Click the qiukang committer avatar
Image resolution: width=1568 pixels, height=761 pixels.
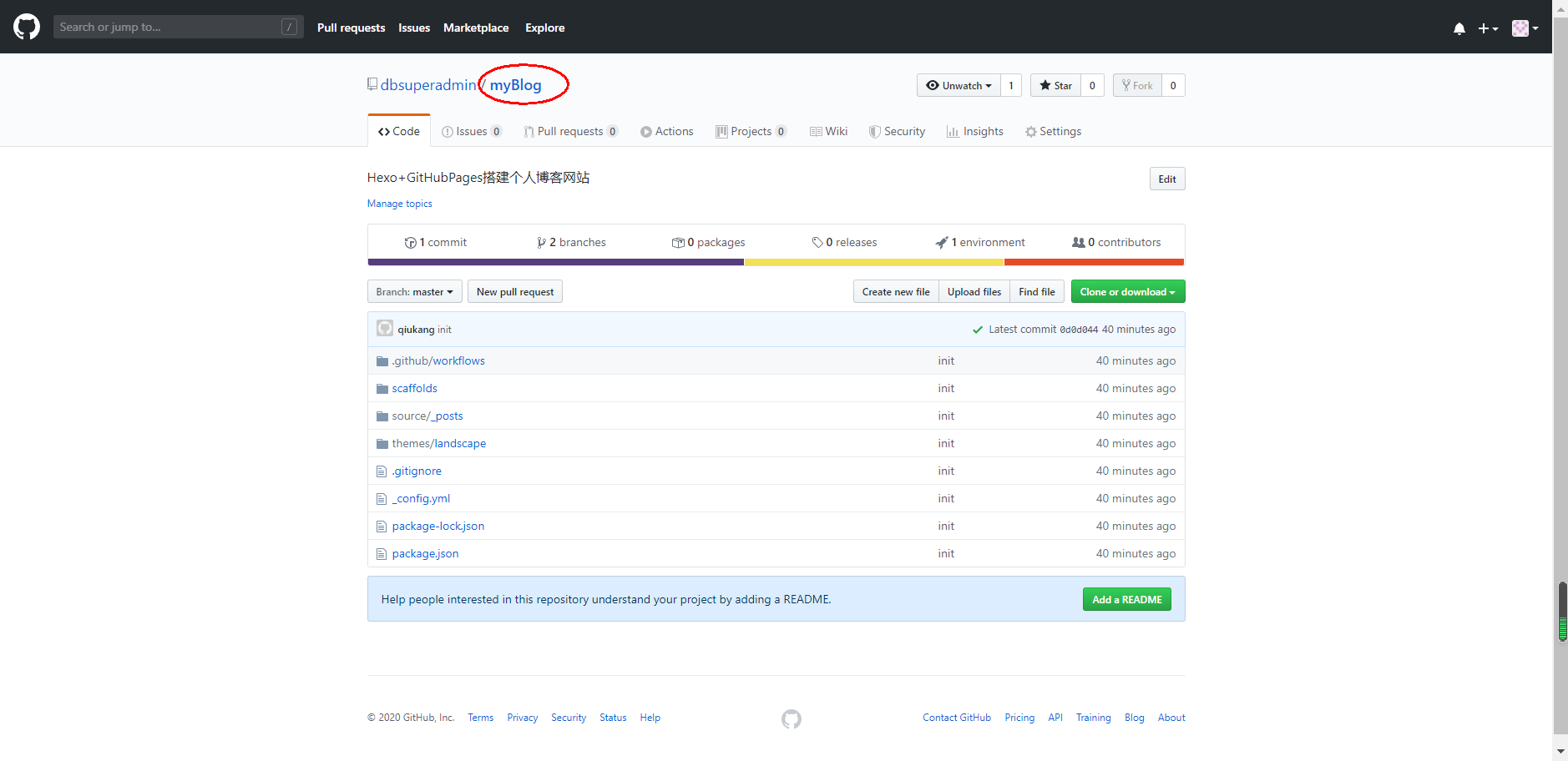click(385, 329)
